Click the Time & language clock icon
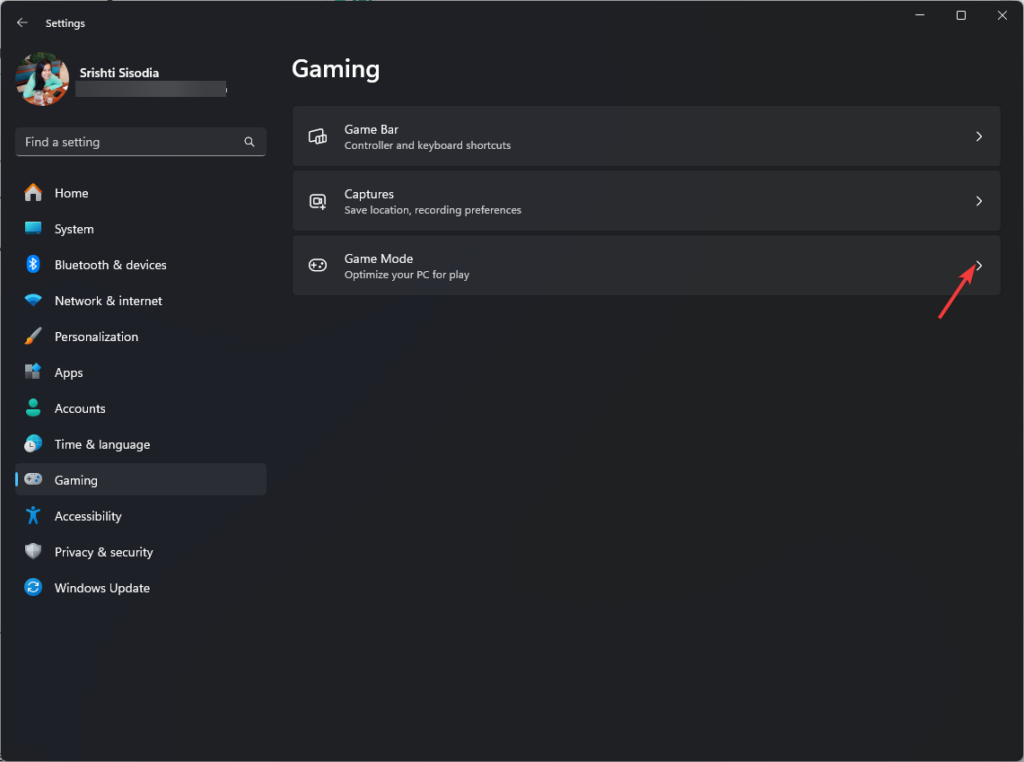The image size is (1024, 762). 31,444
